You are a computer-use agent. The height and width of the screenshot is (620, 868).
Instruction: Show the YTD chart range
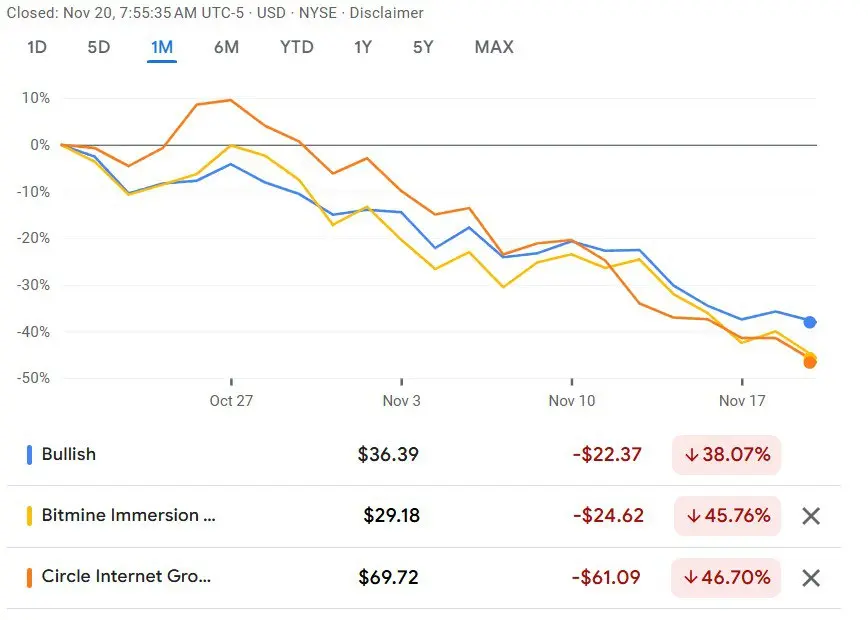pyautogui.click(x=297, y=47)
